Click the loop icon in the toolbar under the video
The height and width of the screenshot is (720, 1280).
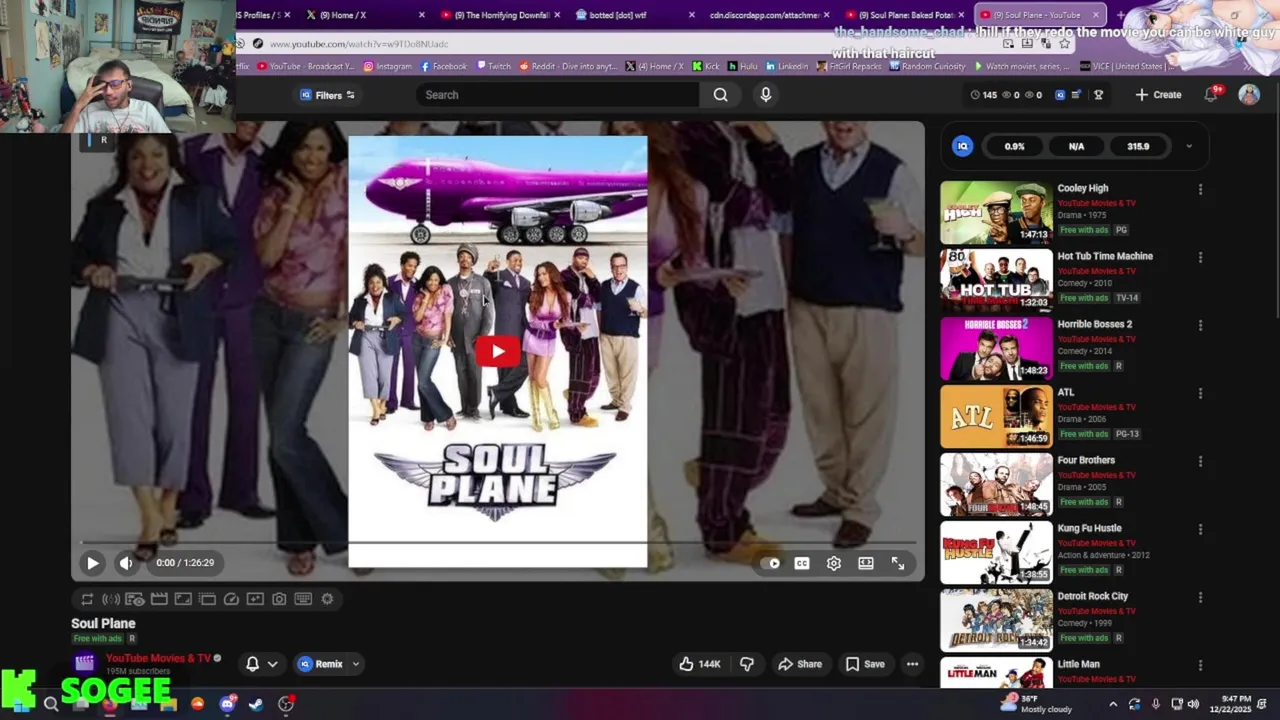point(87,599)
